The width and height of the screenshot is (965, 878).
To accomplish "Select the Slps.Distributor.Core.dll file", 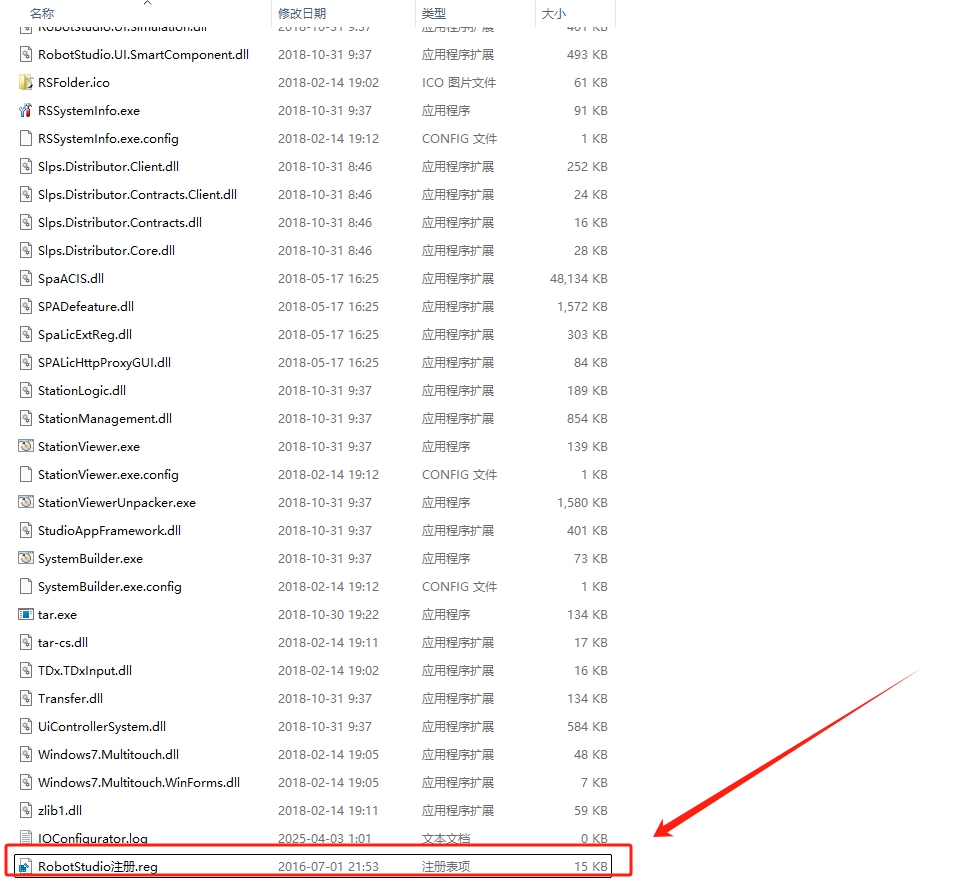I will 106,250.
